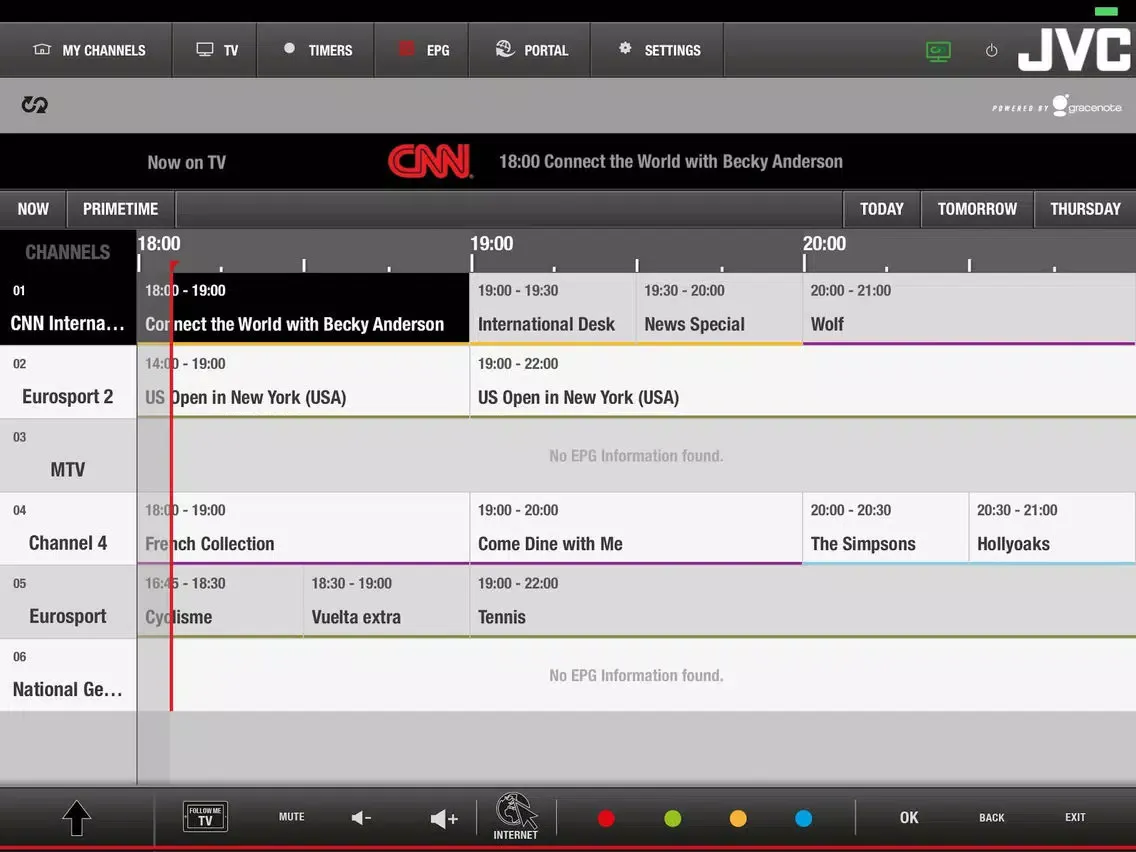This screenshot has width=1136, height=852.
Task: Open the Timers tab
Action: point(316,50)
